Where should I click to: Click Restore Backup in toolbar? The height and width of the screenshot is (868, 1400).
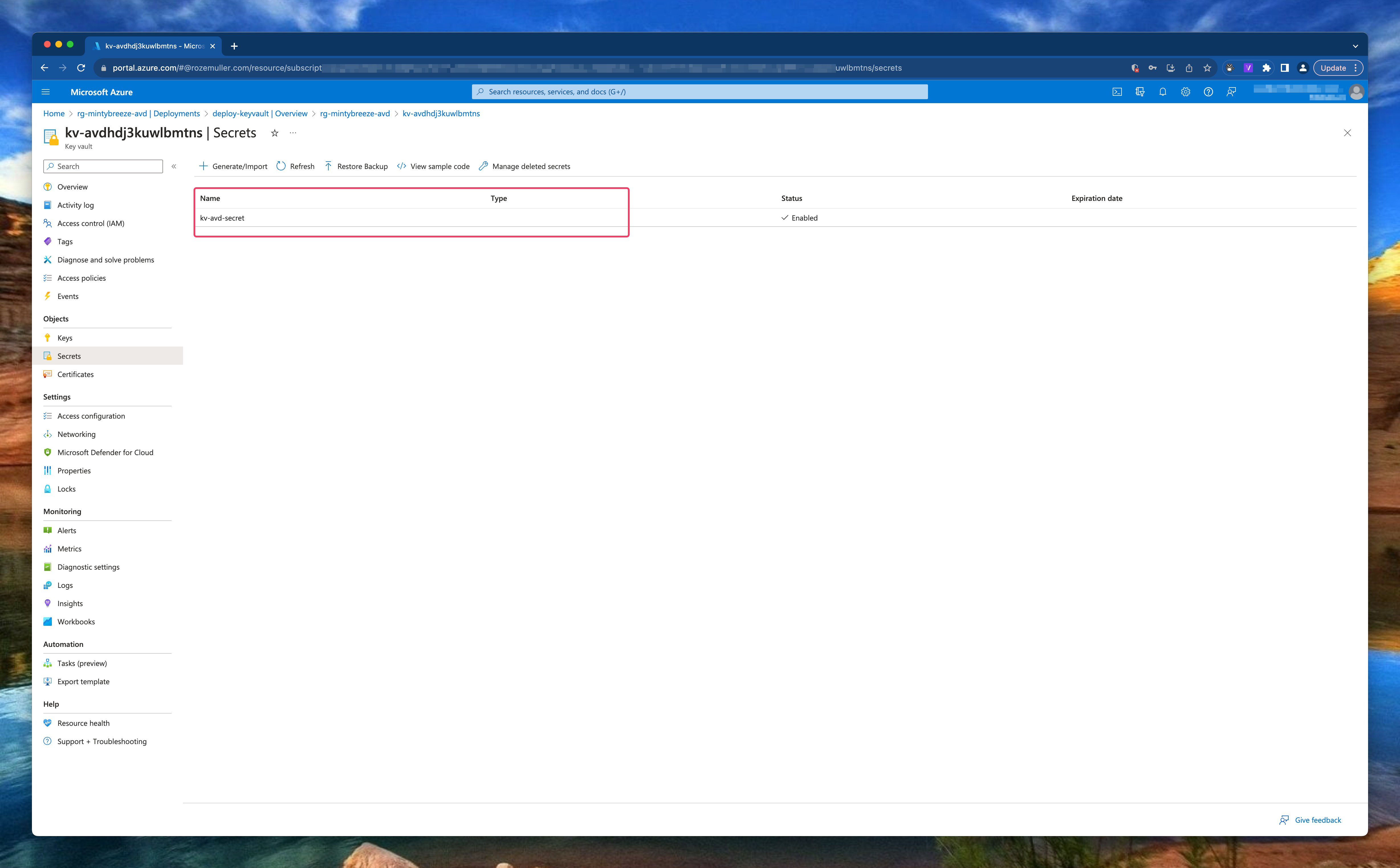click(356, 166)
